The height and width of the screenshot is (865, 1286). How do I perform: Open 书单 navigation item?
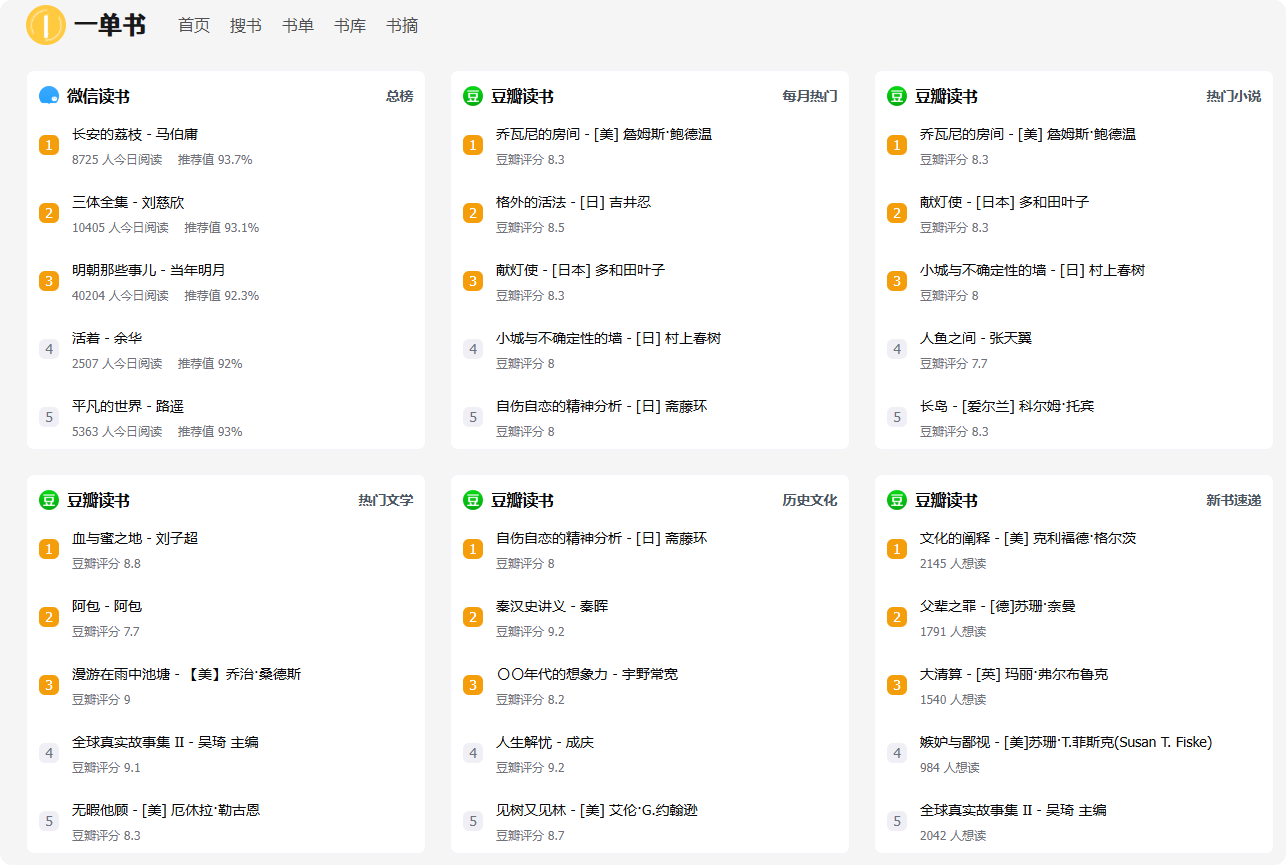(x=298, y=26)
